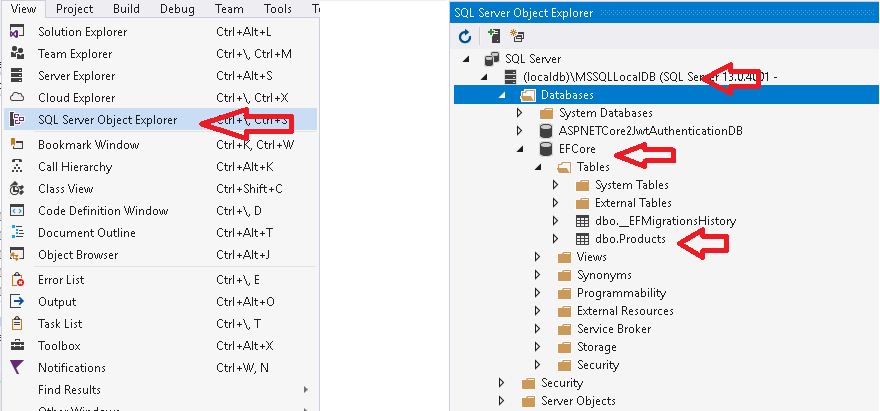Select the External Tables folder
880x411 pixels.
(x=633, y=203)
